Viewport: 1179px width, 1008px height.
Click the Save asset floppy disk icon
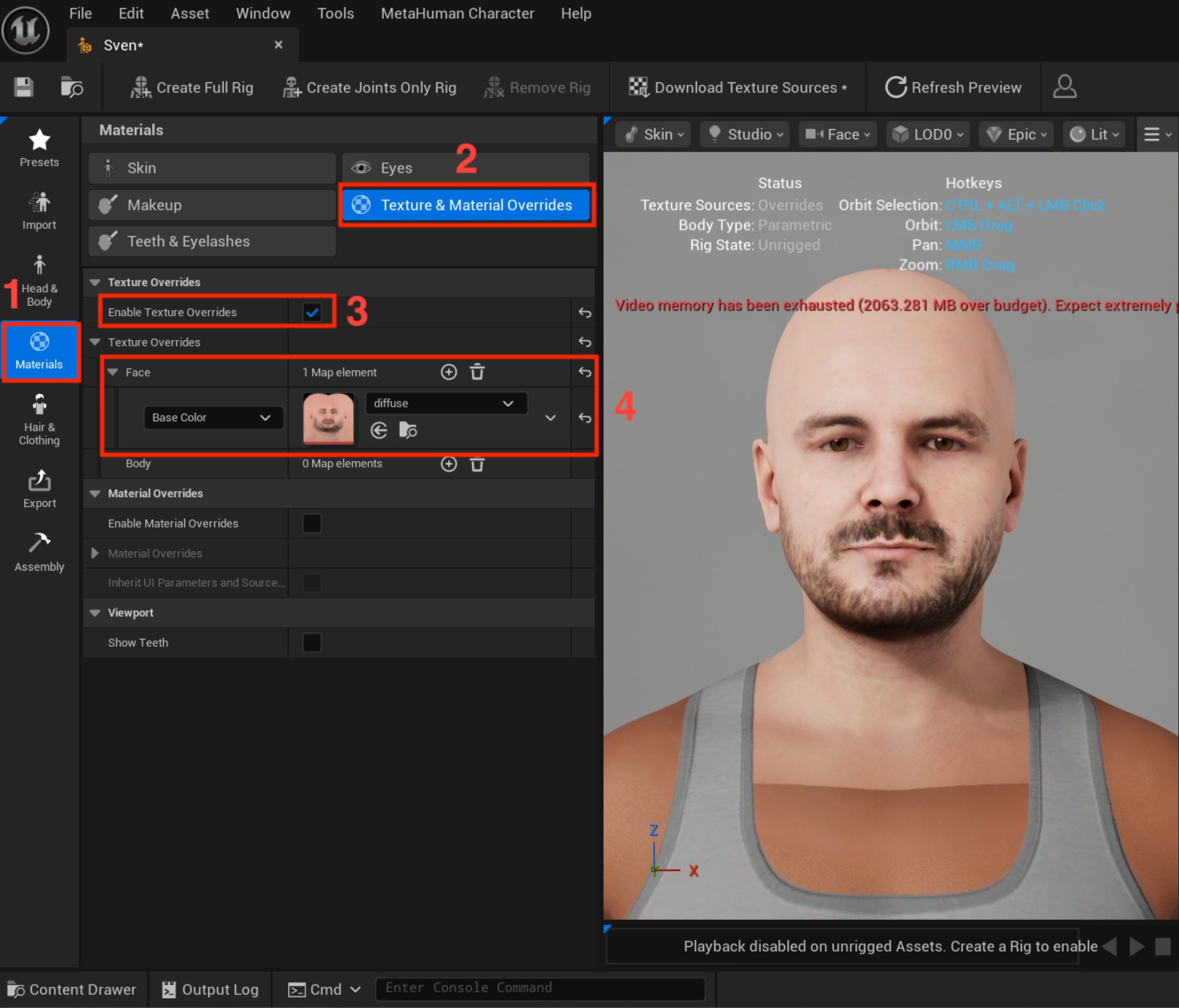(24, 87)
